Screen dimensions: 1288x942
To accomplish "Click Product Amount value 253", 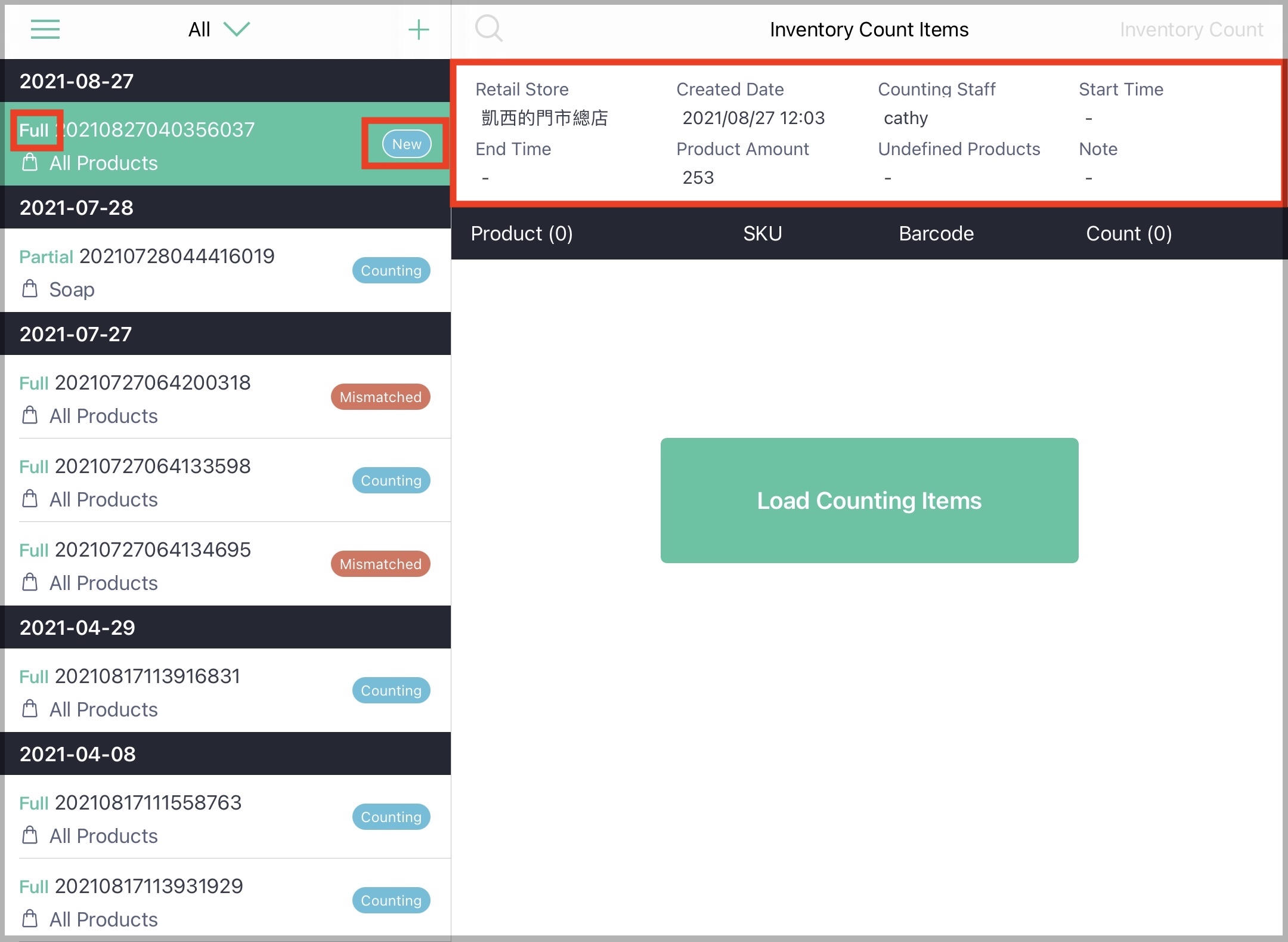I will coord(698,177).
